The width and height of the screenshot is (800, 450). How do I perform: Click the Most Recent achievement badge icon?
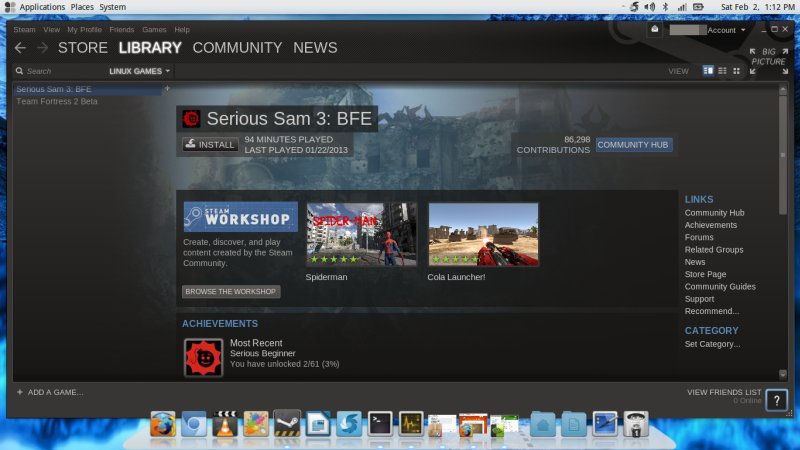coord(204,358)
